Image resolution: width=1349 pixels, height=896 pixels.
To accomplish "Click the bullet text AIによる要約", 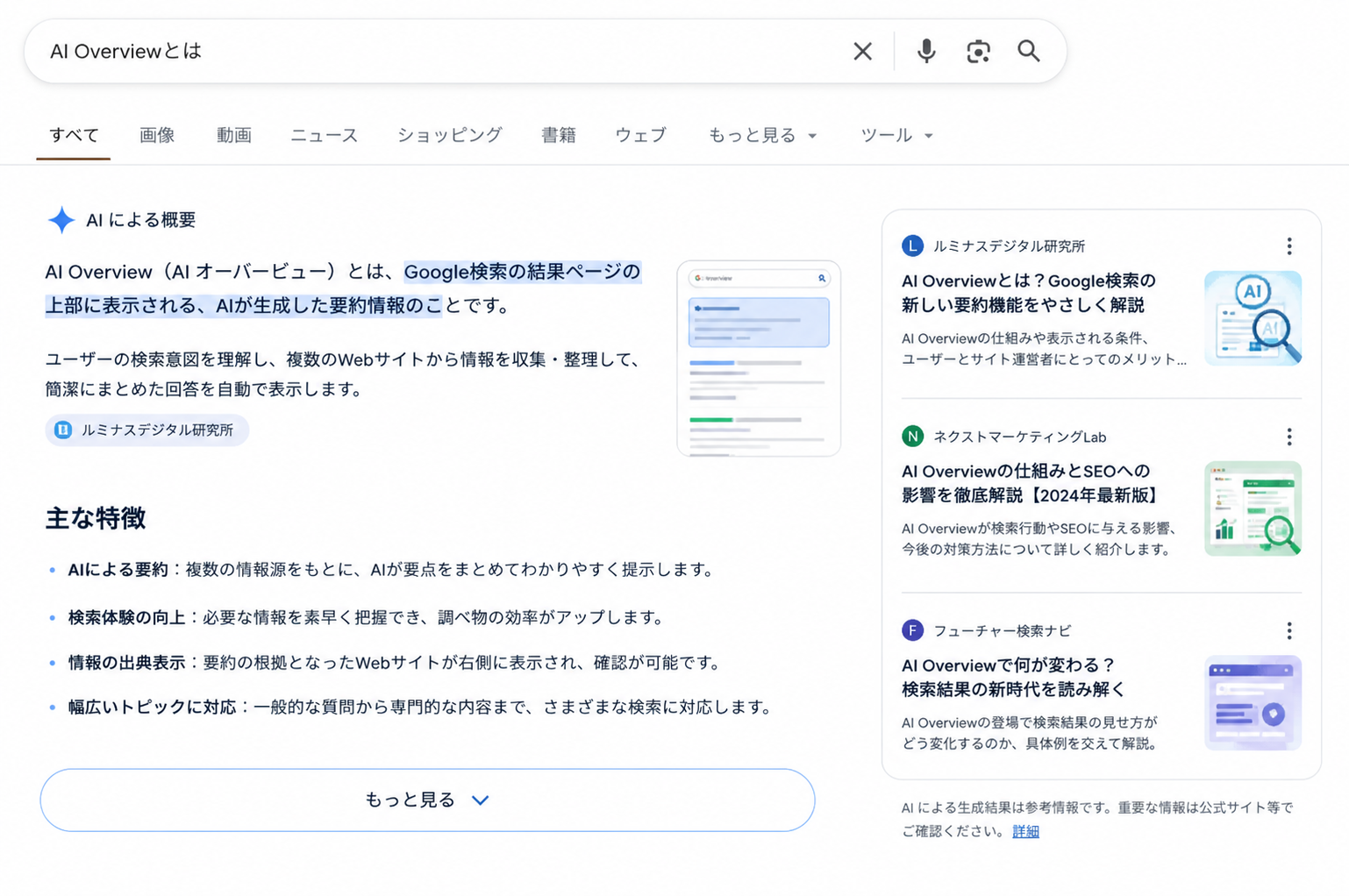I will pyautogui.click(x=118, y=570).
